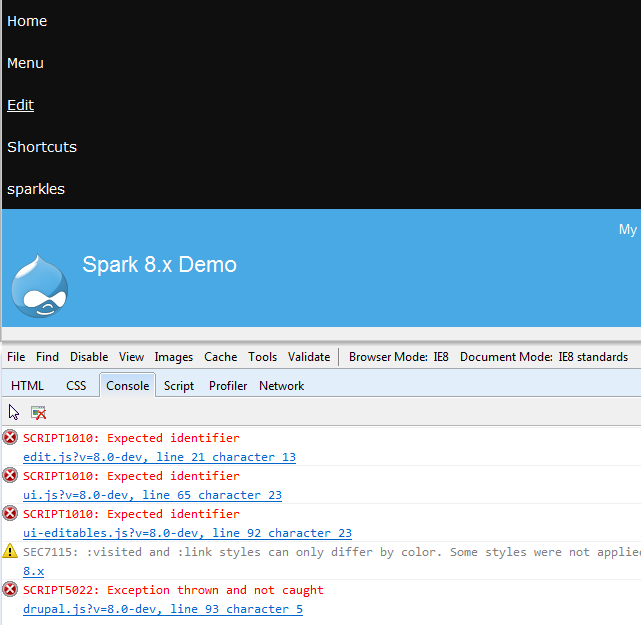The height and width of the screenshot is (625, 641).
Task: Switch to the Network tab
Action: pos(282,385)
